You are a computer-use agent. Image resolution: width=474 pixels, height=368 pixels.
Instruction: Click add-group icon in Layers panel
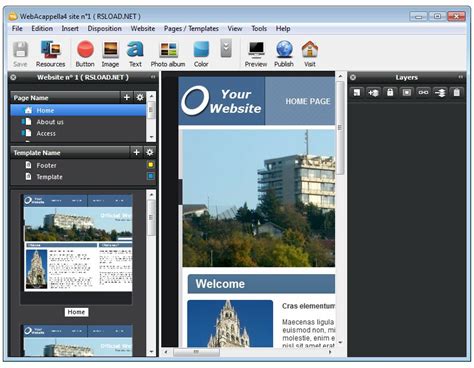[373, 92]
